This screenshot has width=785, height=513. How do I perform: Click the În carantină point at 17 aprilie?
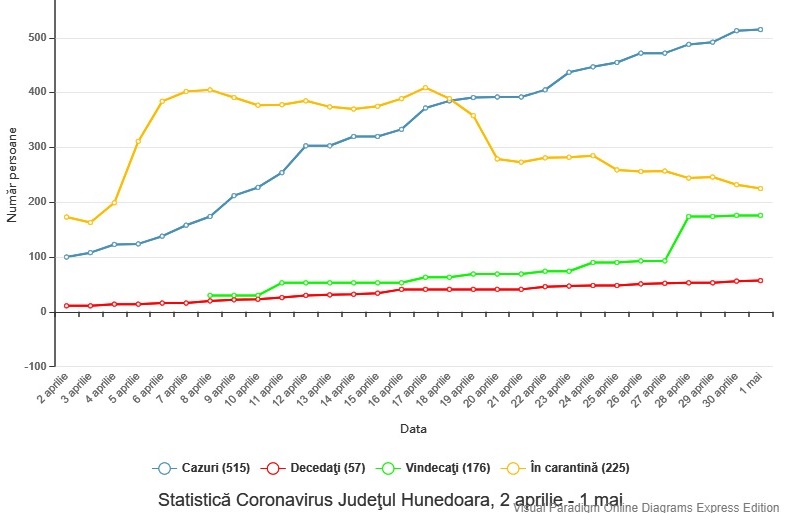point(425,88)
